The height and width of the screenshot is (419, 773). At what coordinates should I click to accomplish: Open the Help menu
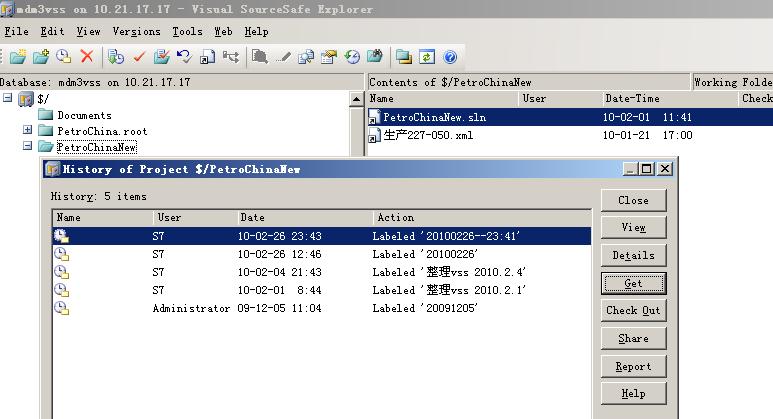click(x=256, y=32)
